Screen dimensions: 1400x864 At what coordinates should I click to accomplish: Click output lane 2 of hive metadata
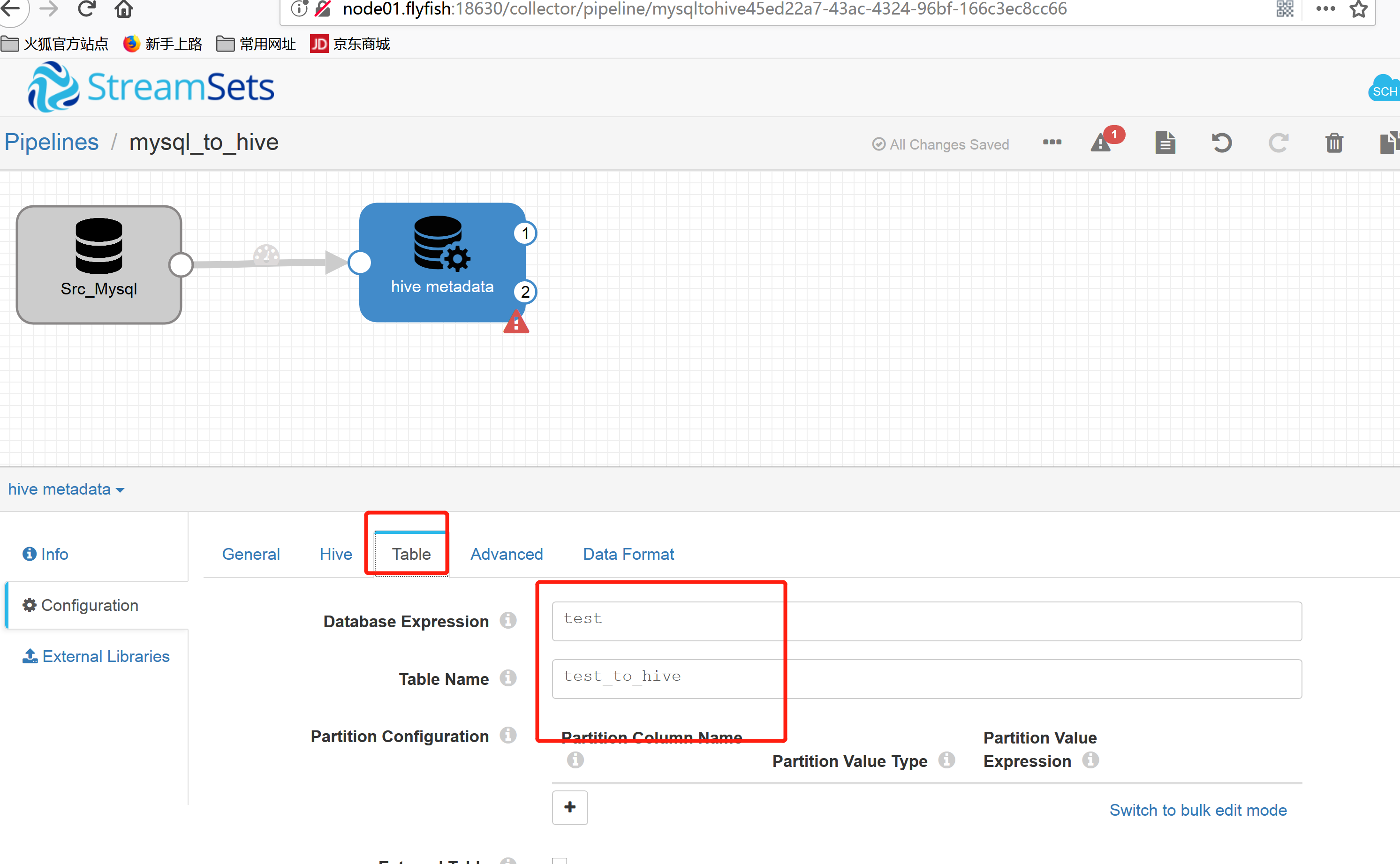coord(525,292)
